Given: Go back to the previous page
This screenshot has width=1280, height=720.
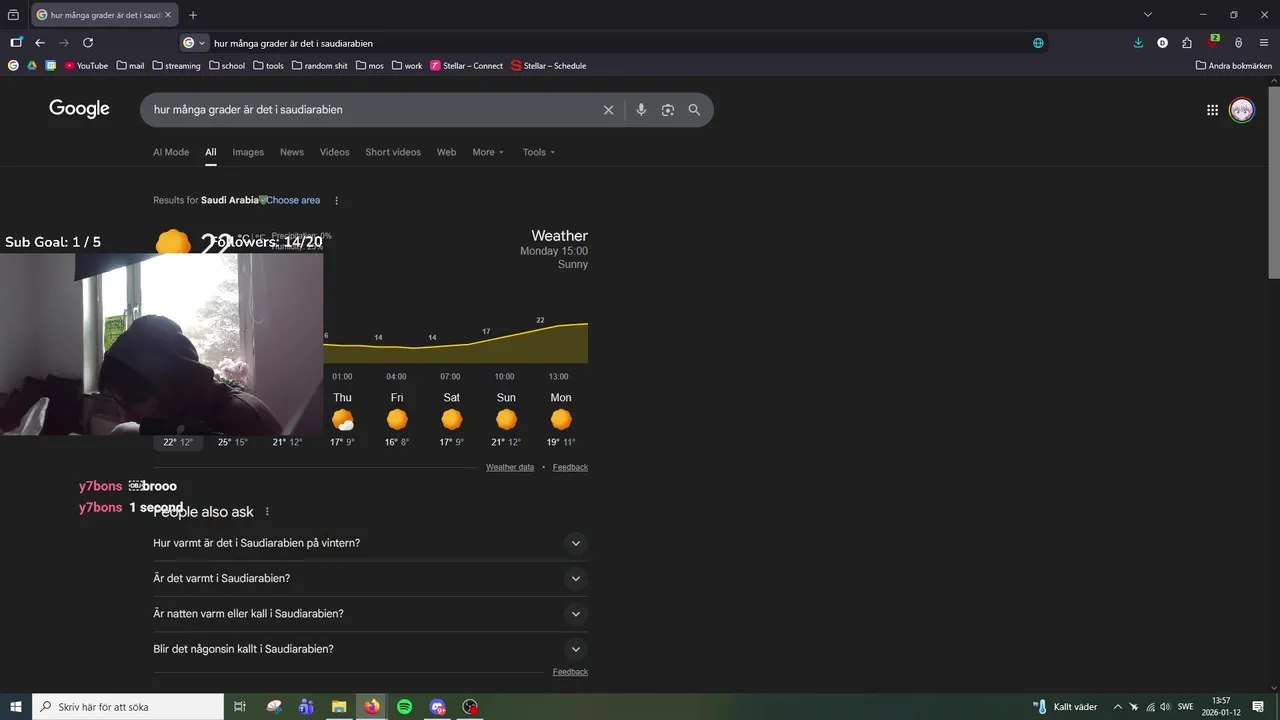Looking at the screenshot, I should [40, 43].
